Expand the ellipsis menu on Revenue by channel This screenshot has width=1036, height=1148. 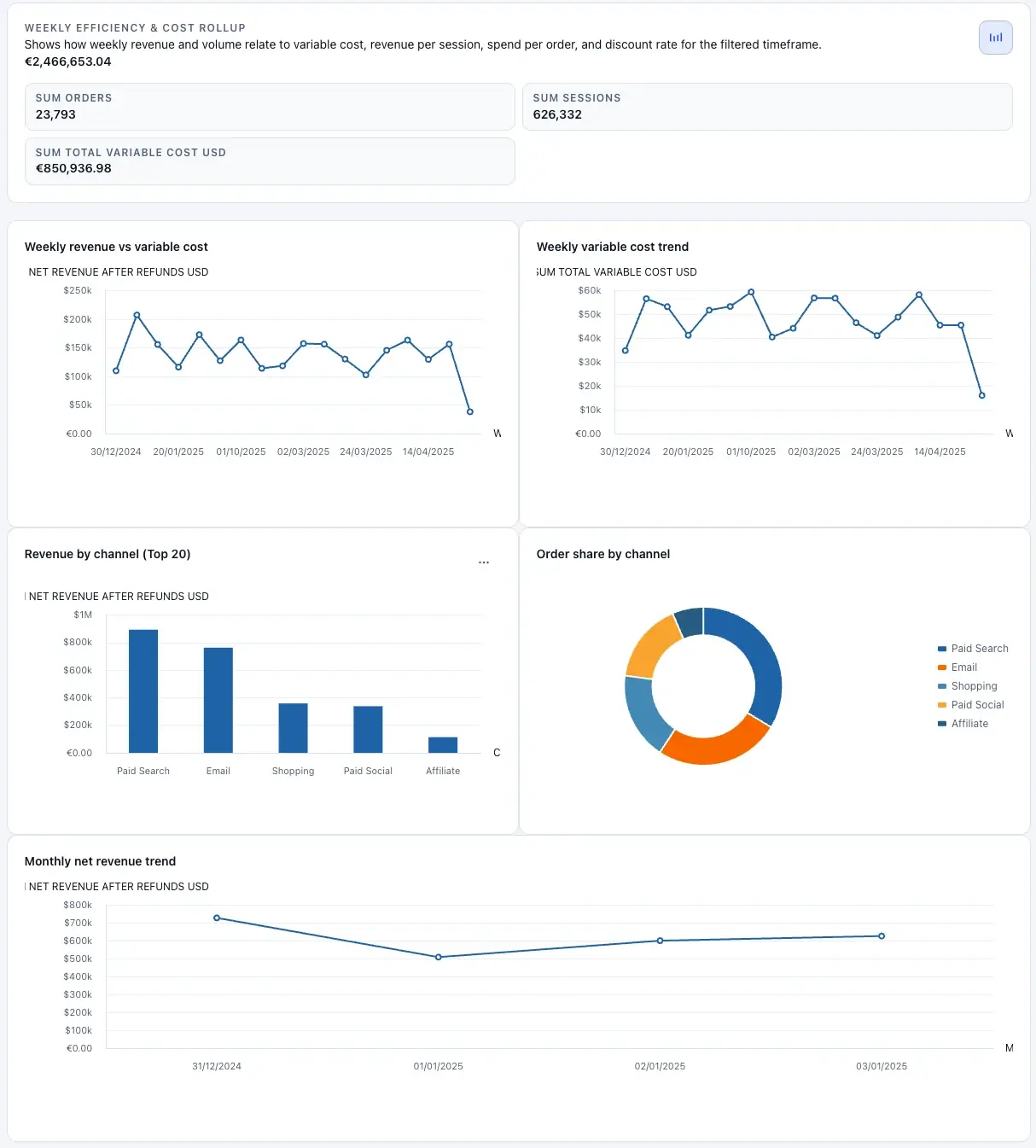[484, 562]
